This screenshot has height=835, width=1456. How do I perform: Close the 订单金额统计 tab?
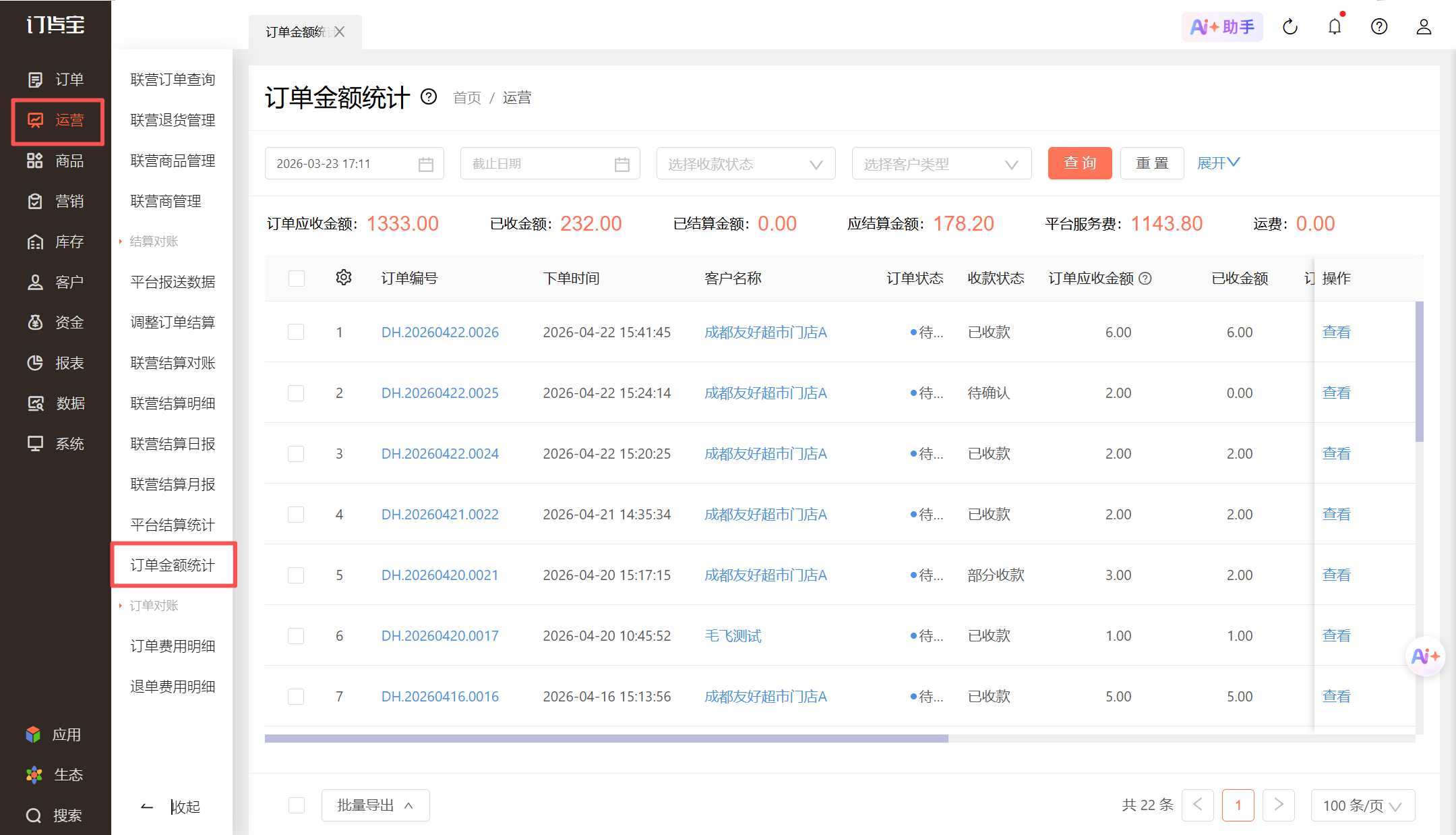pos(340,32)
